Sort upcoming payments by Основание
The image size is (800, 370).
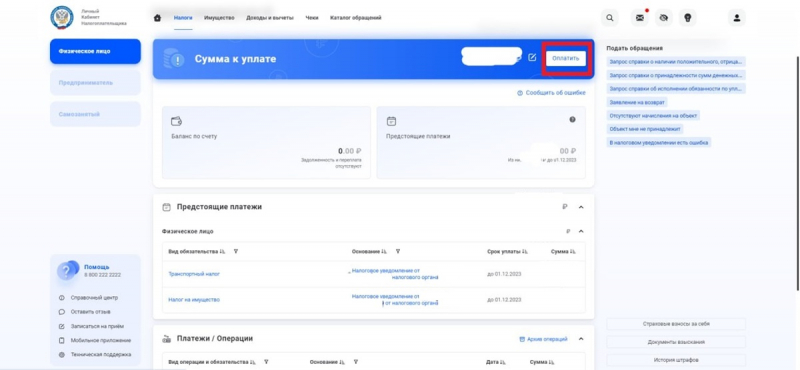384,252
